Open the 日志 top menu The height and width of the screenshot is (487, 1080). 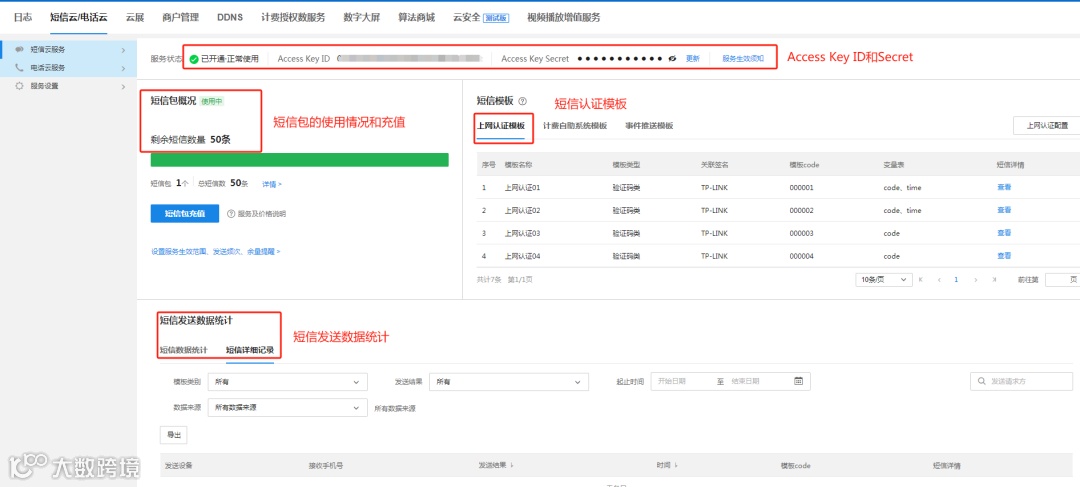pyautogui.click(x=23, y=17)
